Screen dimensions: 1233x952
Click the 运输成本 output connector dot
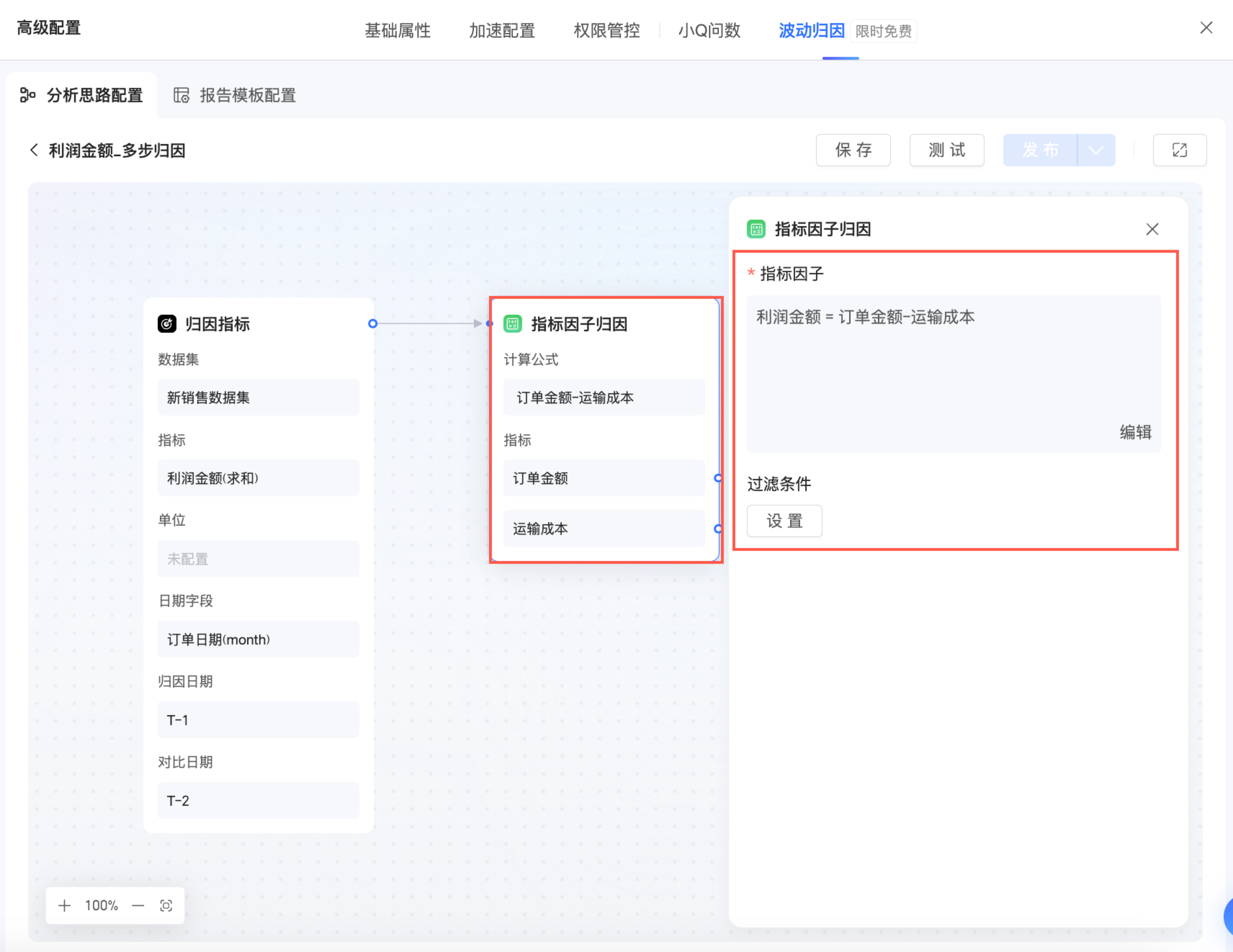click(718, 529)
